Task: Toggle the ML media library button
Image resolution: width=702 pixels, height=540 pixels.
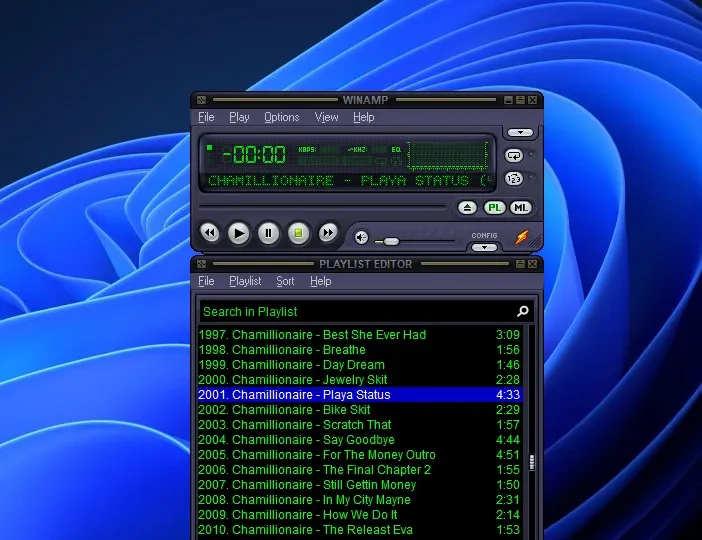Action: click(x=520, y=207)
